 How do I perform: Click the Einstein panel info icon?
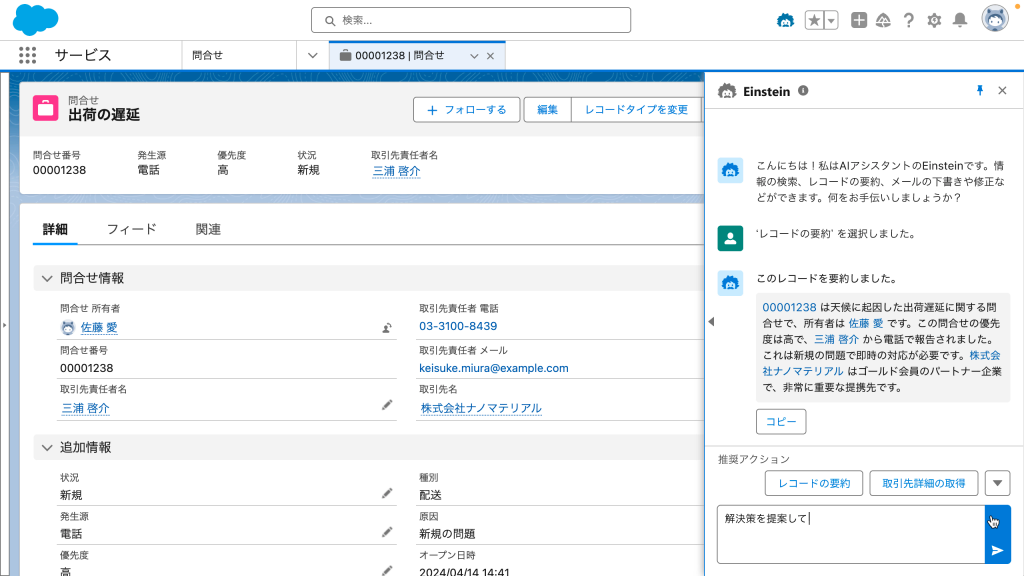coord(803,91)
